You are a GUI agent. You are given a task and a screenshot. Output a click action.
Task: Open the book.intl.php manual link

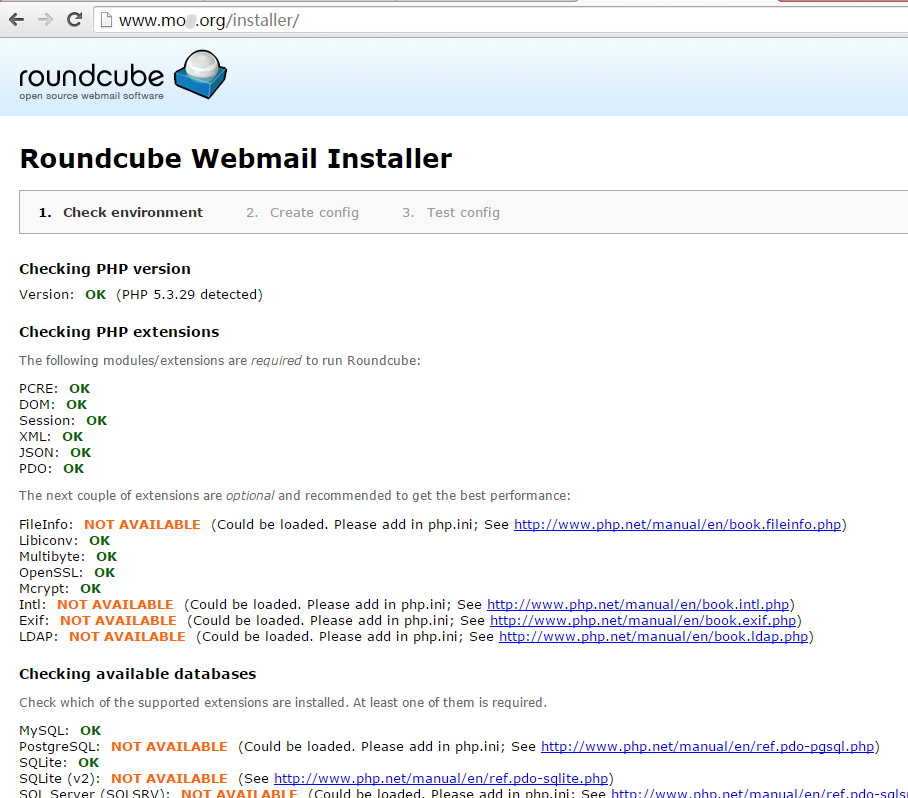(x=638, y=604)
